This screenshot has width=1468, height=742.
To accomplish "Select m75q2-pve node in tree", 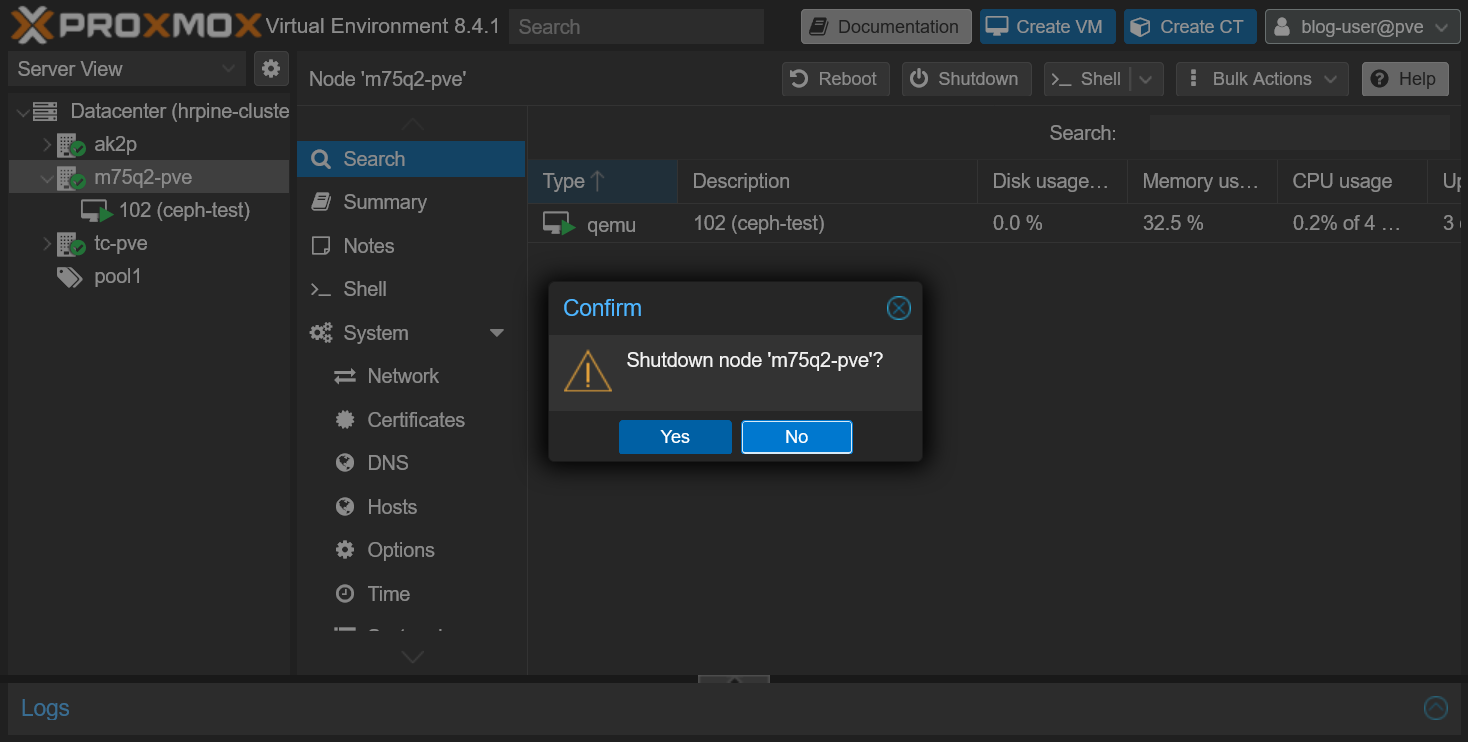I will click(x=143, y=177).
